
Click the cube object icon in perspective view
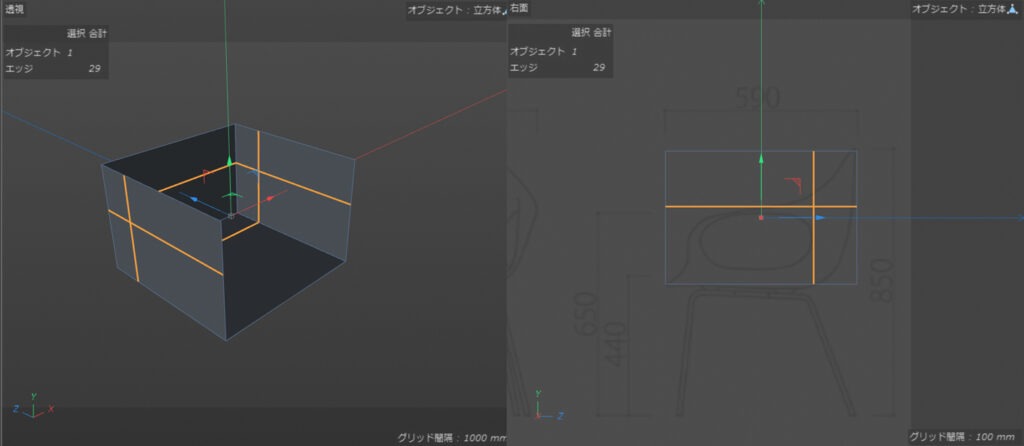[x=503, y=10]
